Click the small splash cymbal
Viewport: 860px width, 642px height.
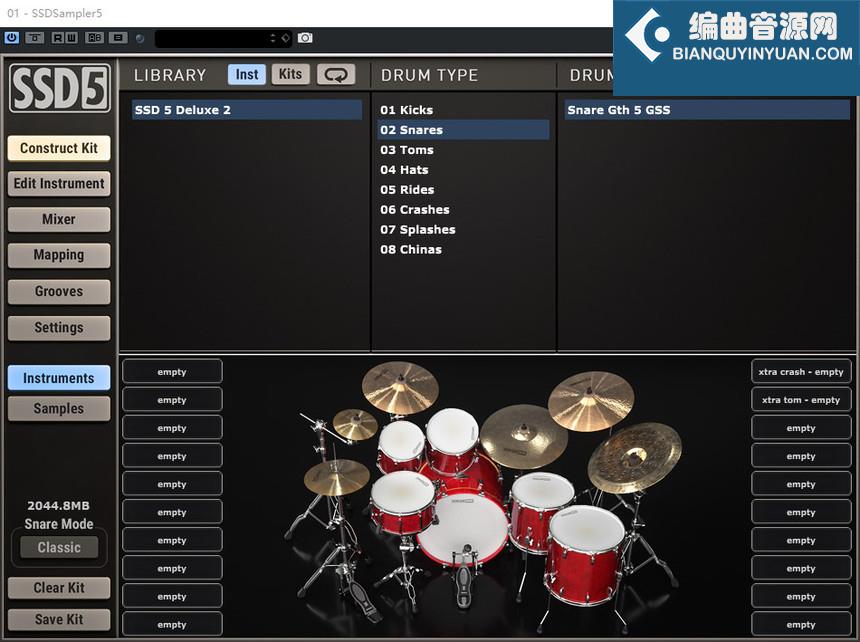coord(355,424)
